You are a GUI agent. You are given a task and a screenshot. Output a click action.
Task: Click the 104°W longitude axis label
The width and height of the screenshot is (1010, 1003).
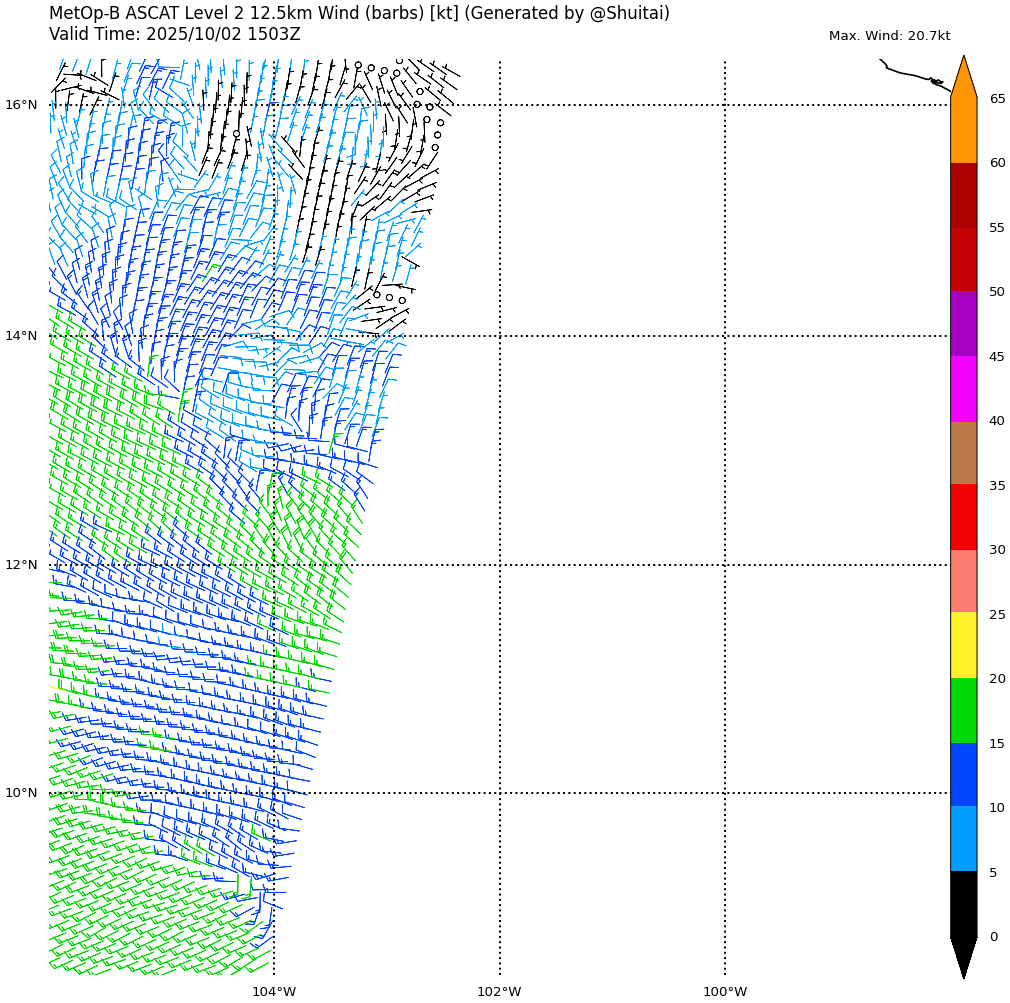coord(274,992)
